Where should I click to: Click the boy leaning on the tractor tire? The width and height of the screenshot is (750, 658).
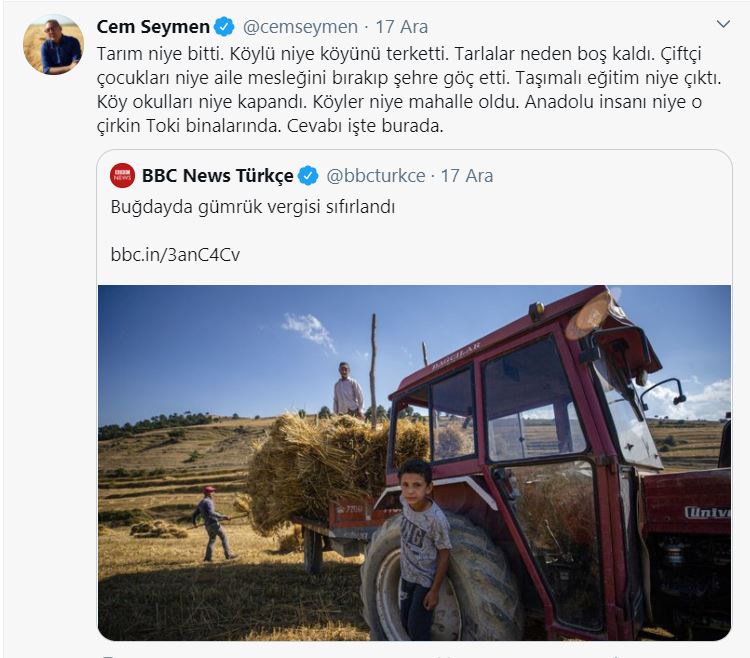click(x=422, y=549)
